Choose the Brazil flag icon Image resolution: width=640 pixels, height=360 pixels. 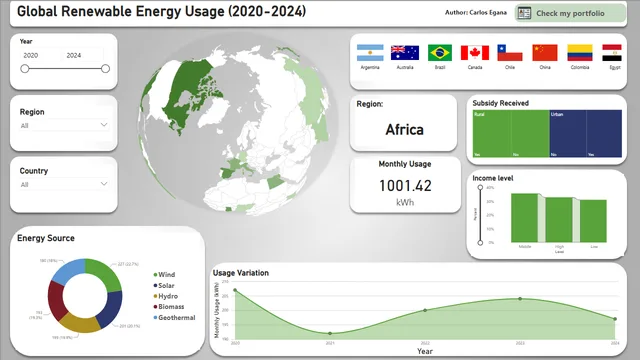click(440, 53)
